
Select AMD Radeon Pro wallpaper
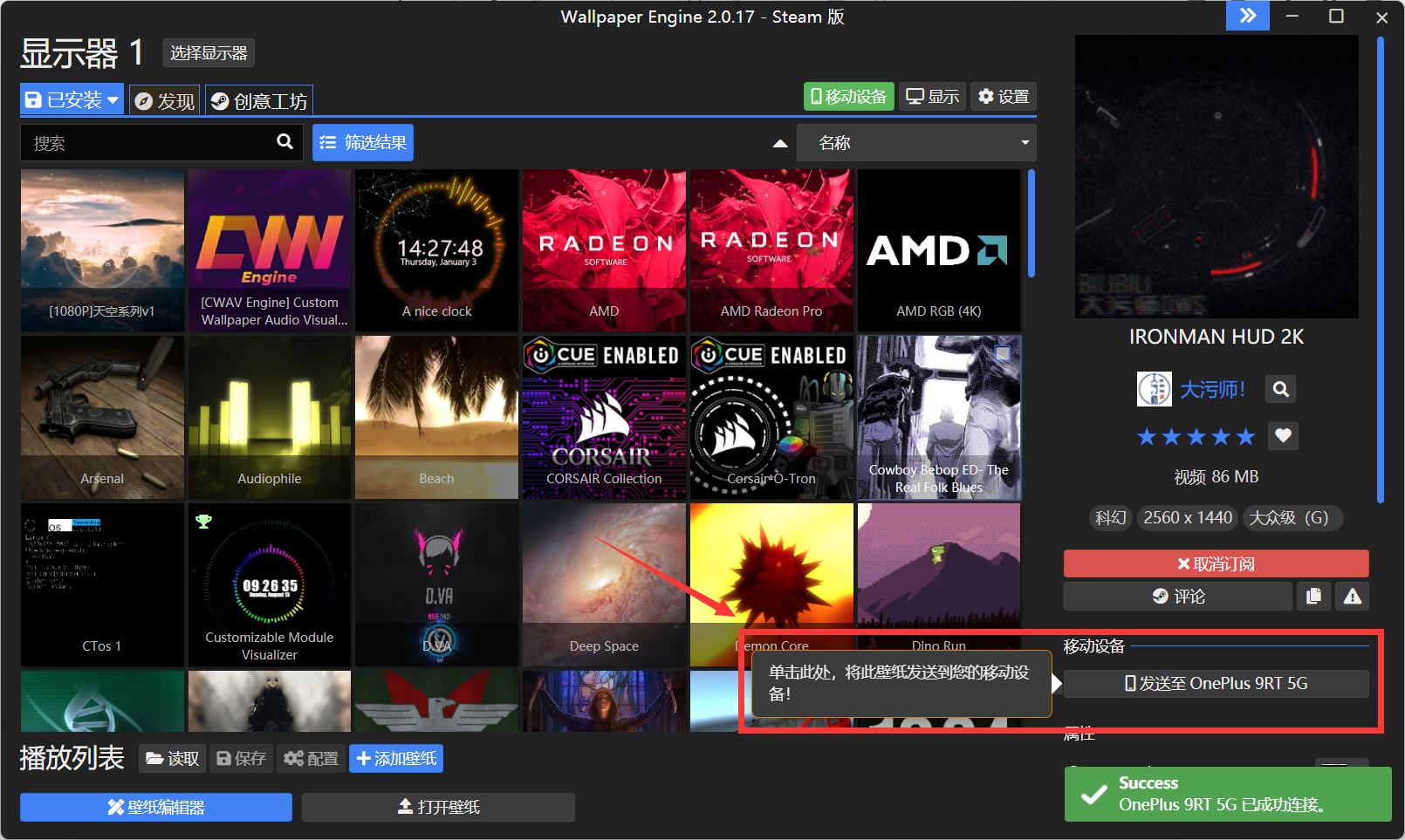click(771, 250)
